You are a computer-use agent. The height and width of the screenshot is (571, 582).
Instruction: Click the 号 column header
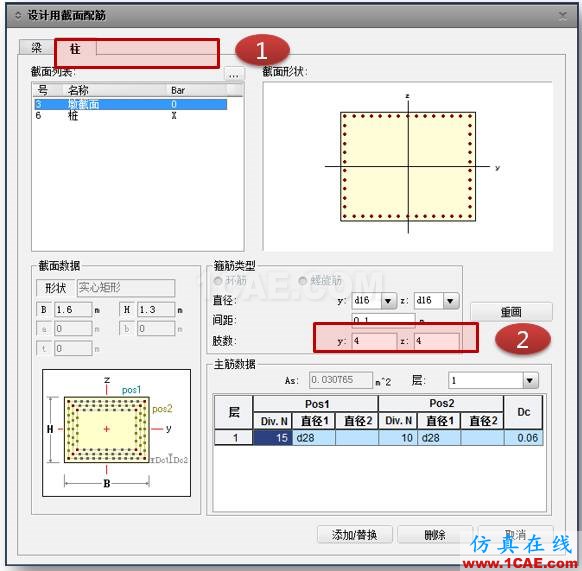tap(48, 90)
